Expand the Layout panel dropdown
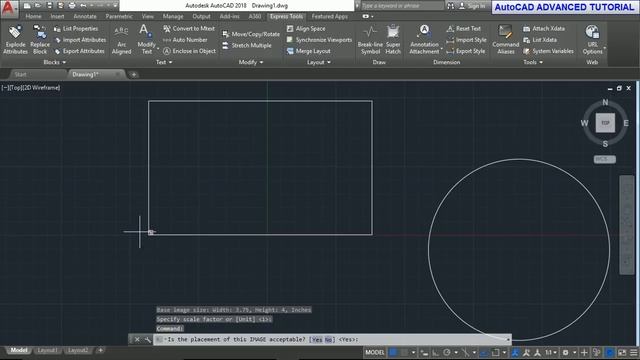640x360 pixels. tap(319, 62)
